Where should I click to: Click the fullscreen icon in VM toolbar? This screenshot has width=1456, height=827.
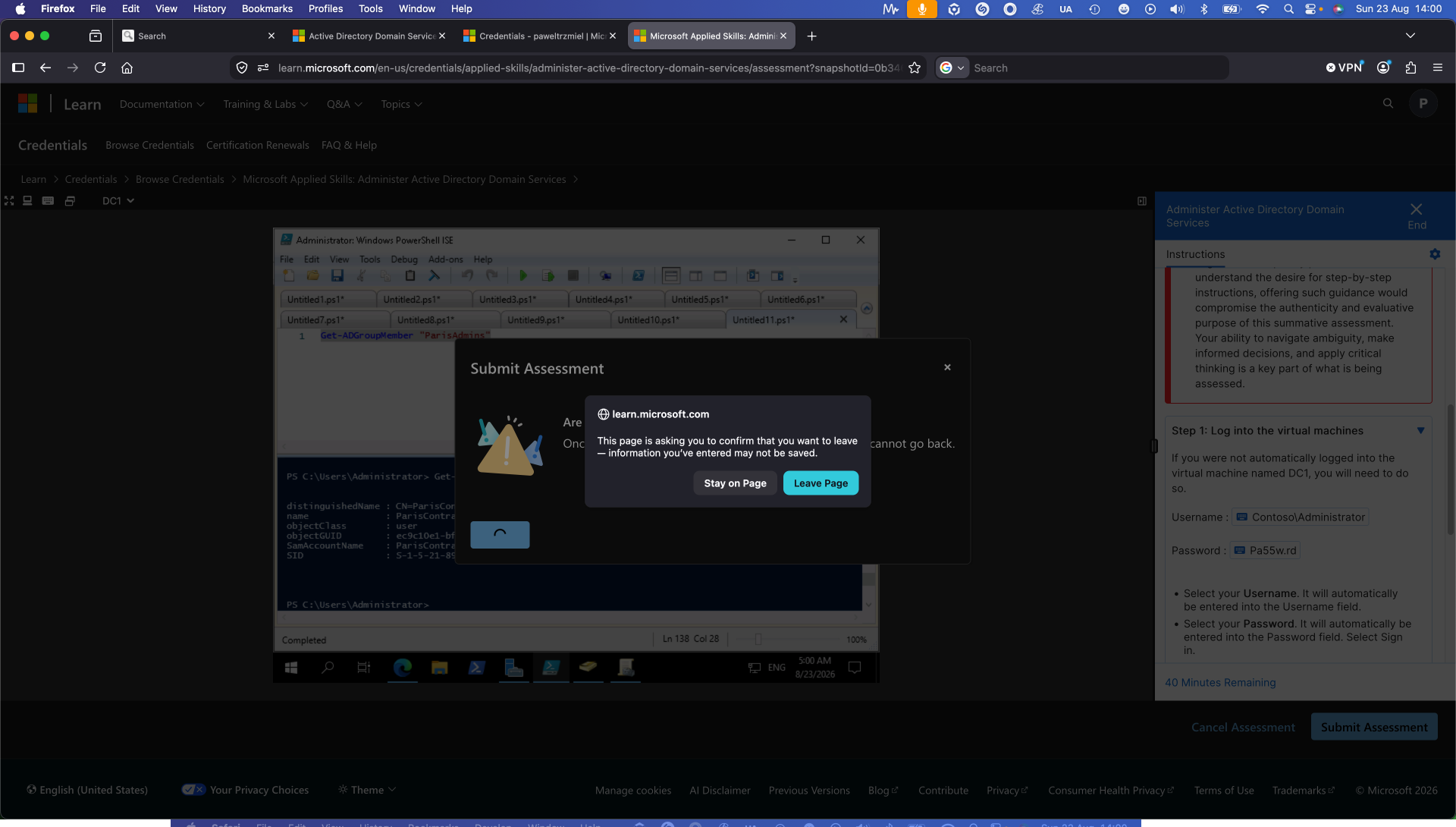pyautogui.click(x=9, y=201)
